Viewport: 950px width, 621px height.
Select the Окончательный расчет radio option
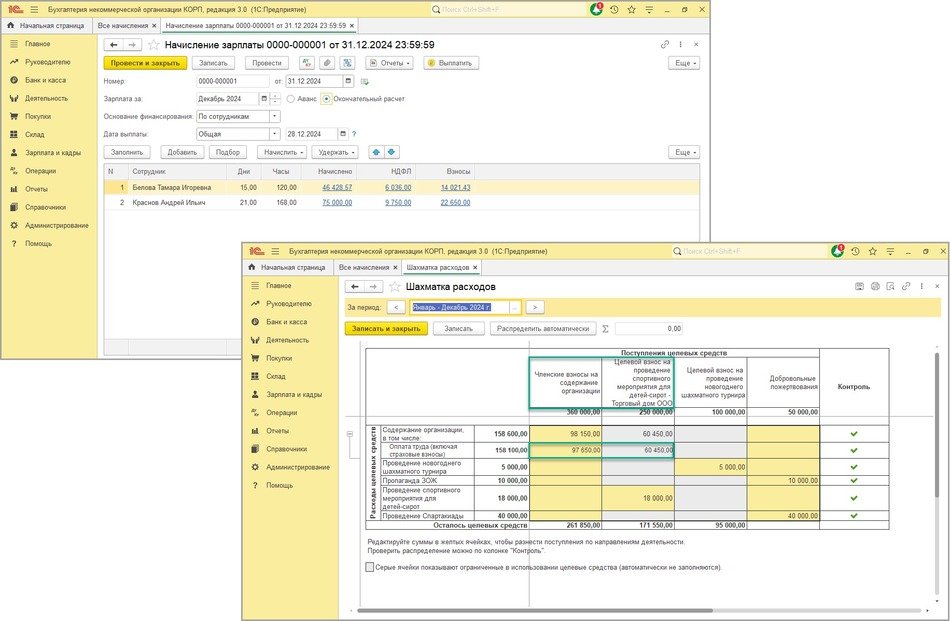[326, 99]
